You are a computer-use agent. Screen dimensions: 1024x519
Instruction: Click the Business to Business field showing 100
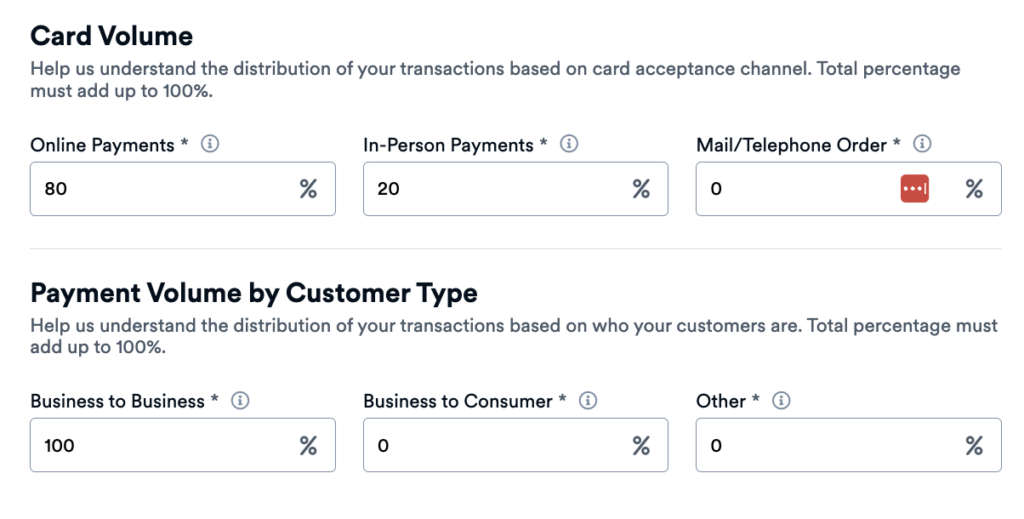[160, 445]
